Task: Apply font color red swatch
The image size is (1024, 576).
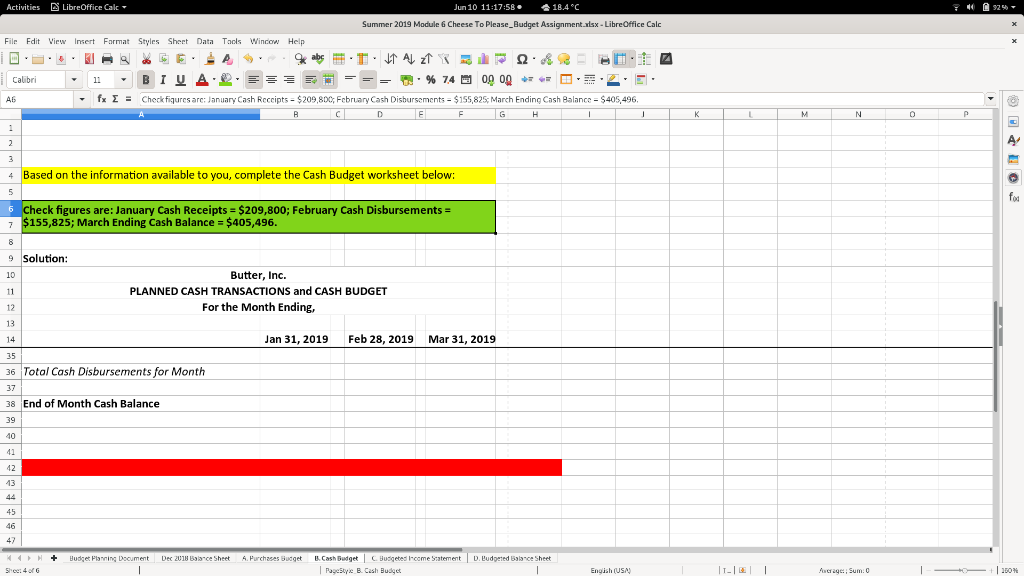Action: coord(202,80)
